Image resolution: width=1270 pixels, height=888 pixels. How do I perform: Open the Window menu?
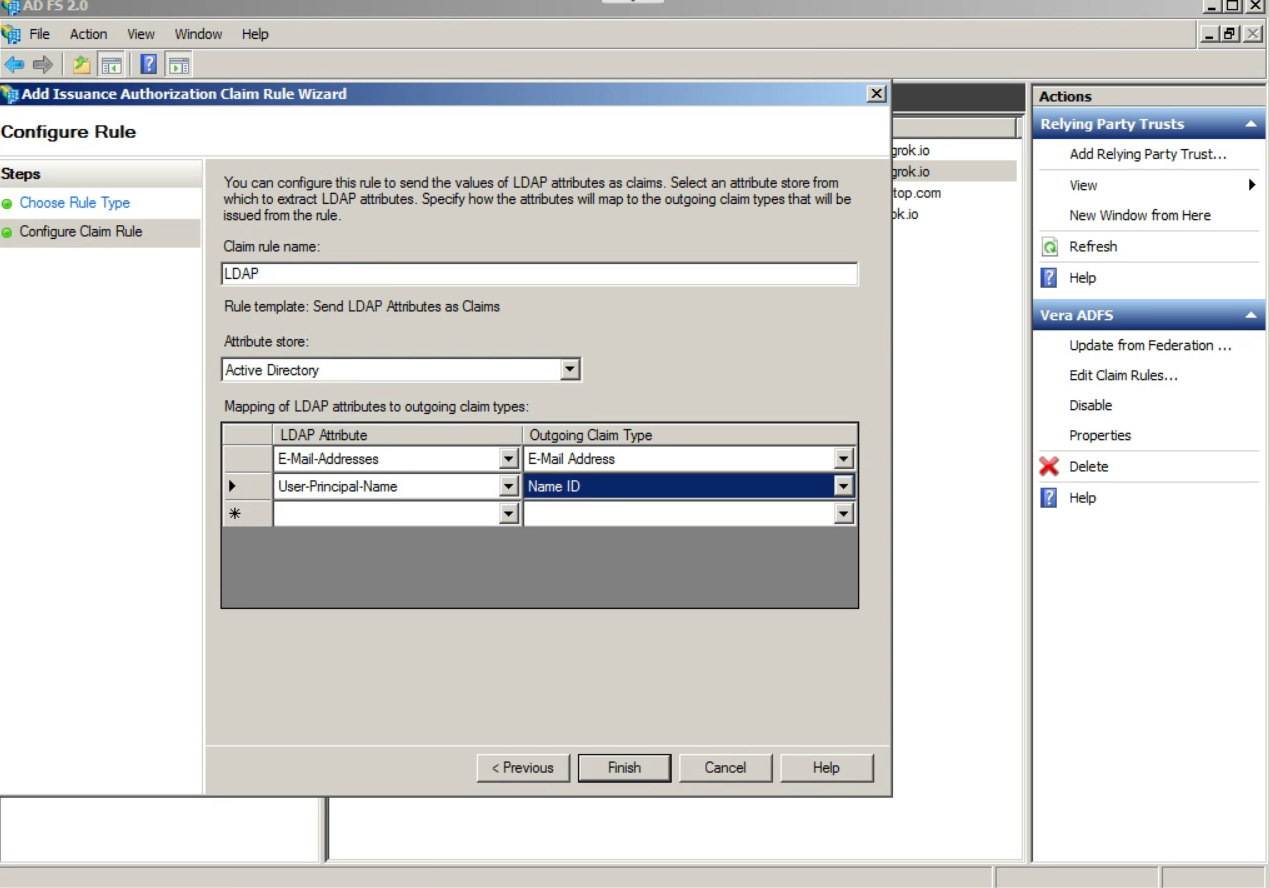point(198,34)
